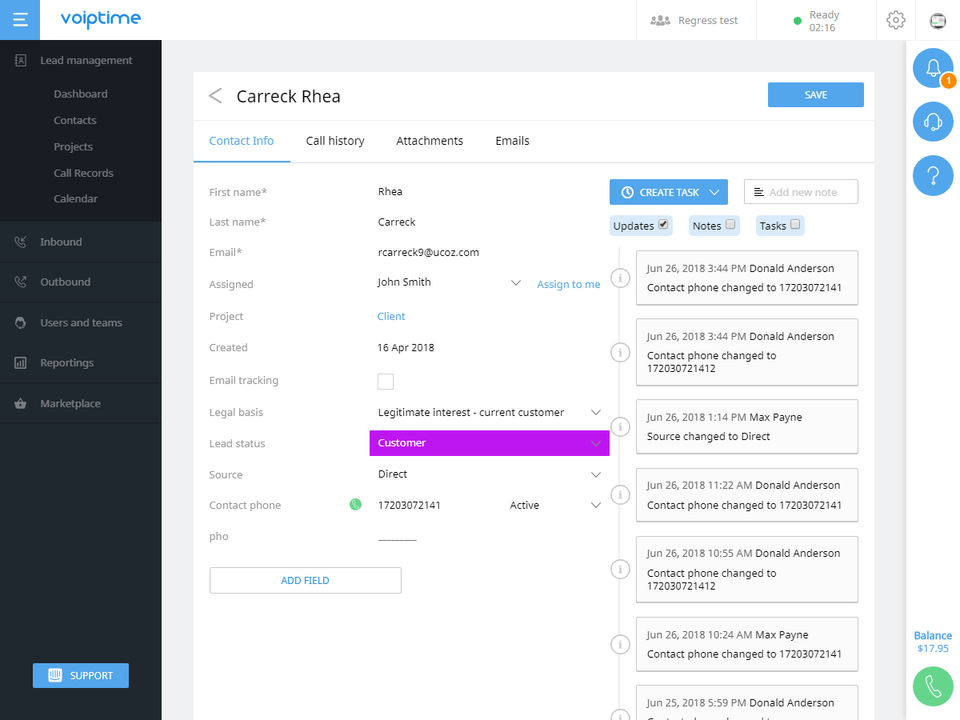Click the SAVE button
960x720 pixels.
tap(815, 95)
